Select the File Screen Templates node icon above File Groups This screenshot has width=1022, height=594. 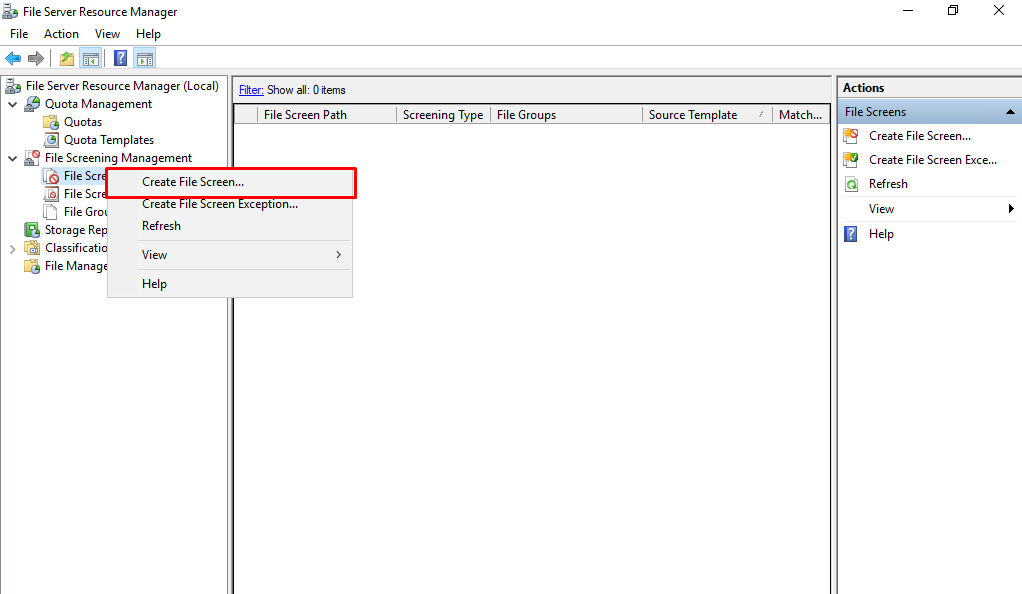(51, 194)
